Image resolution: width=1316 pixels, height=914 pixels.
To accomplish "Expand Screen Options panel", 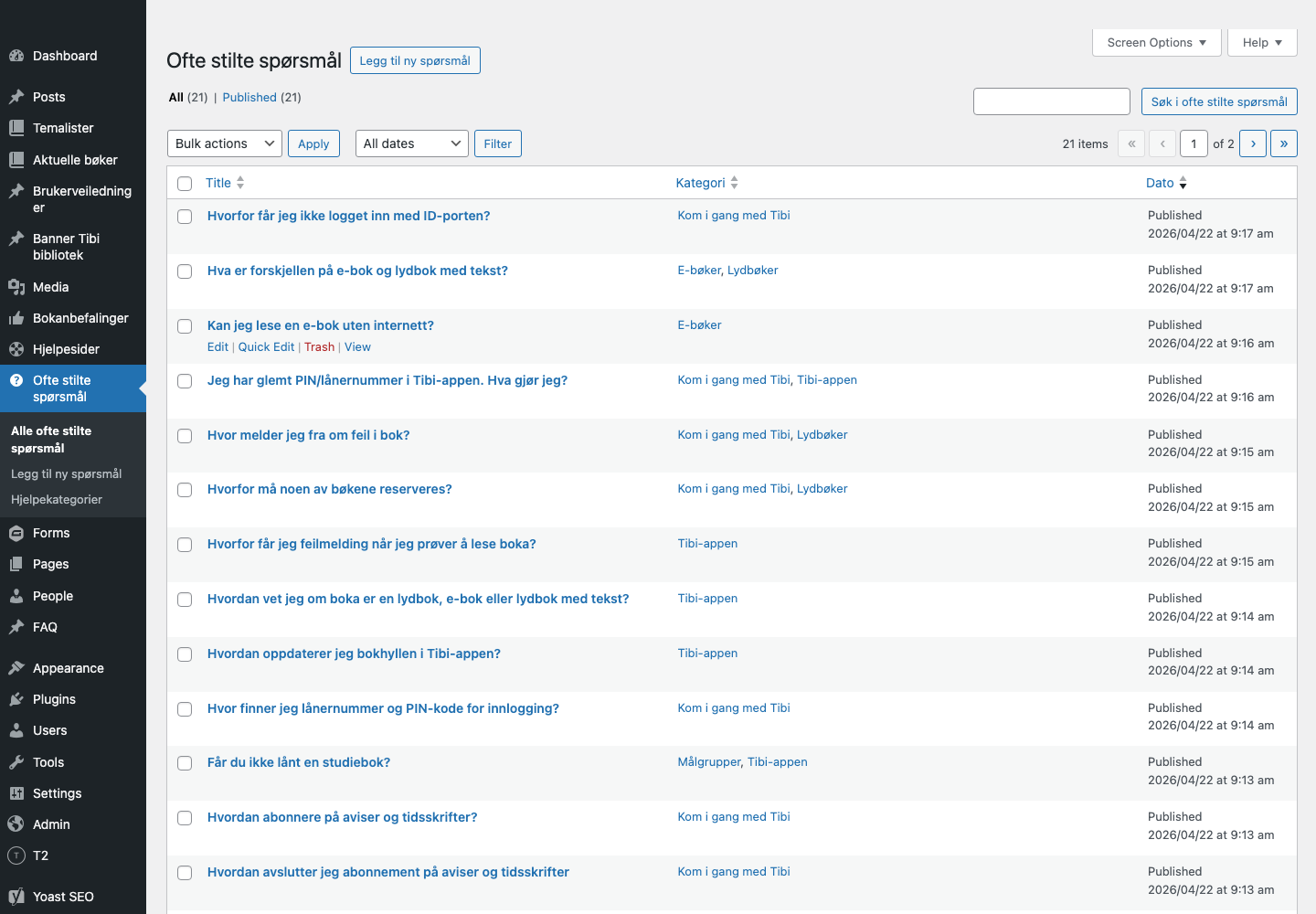I will pos(1157,42).
